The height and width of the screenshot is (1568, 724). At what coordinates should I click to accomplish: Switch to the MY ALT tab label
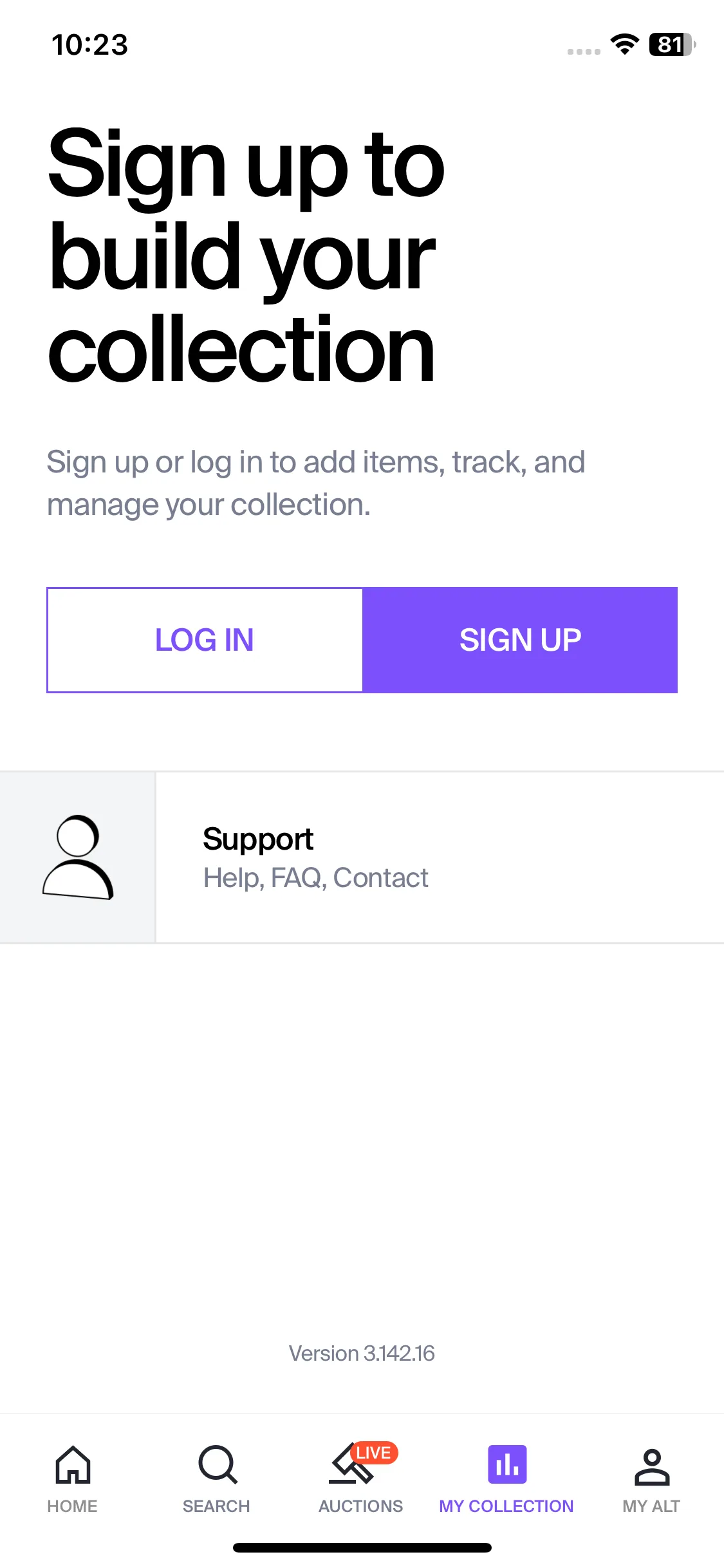pos(651,1506)
